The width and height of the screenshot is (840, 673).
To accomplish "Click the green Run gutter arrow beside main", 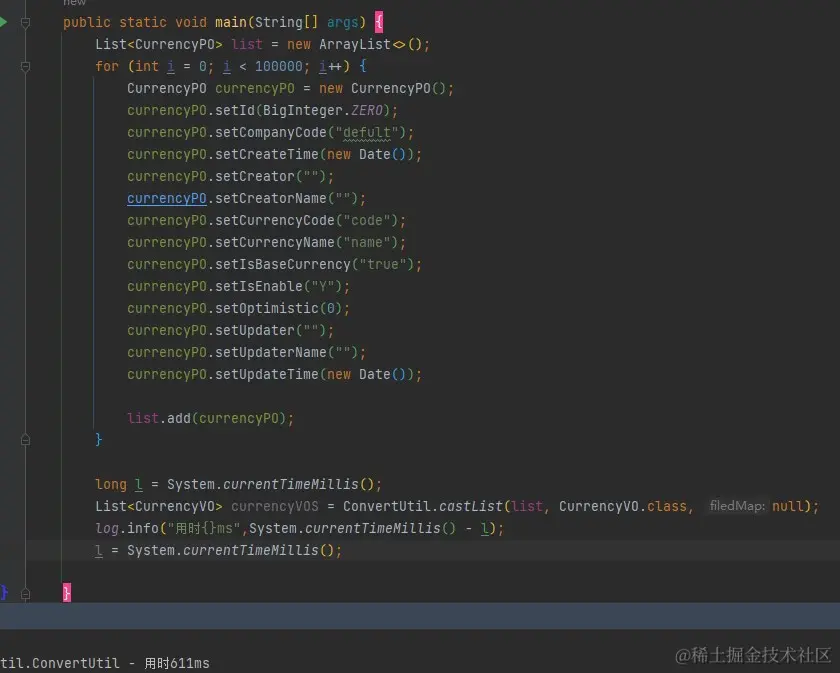I will pyautogui.click(x=3, y=22).
